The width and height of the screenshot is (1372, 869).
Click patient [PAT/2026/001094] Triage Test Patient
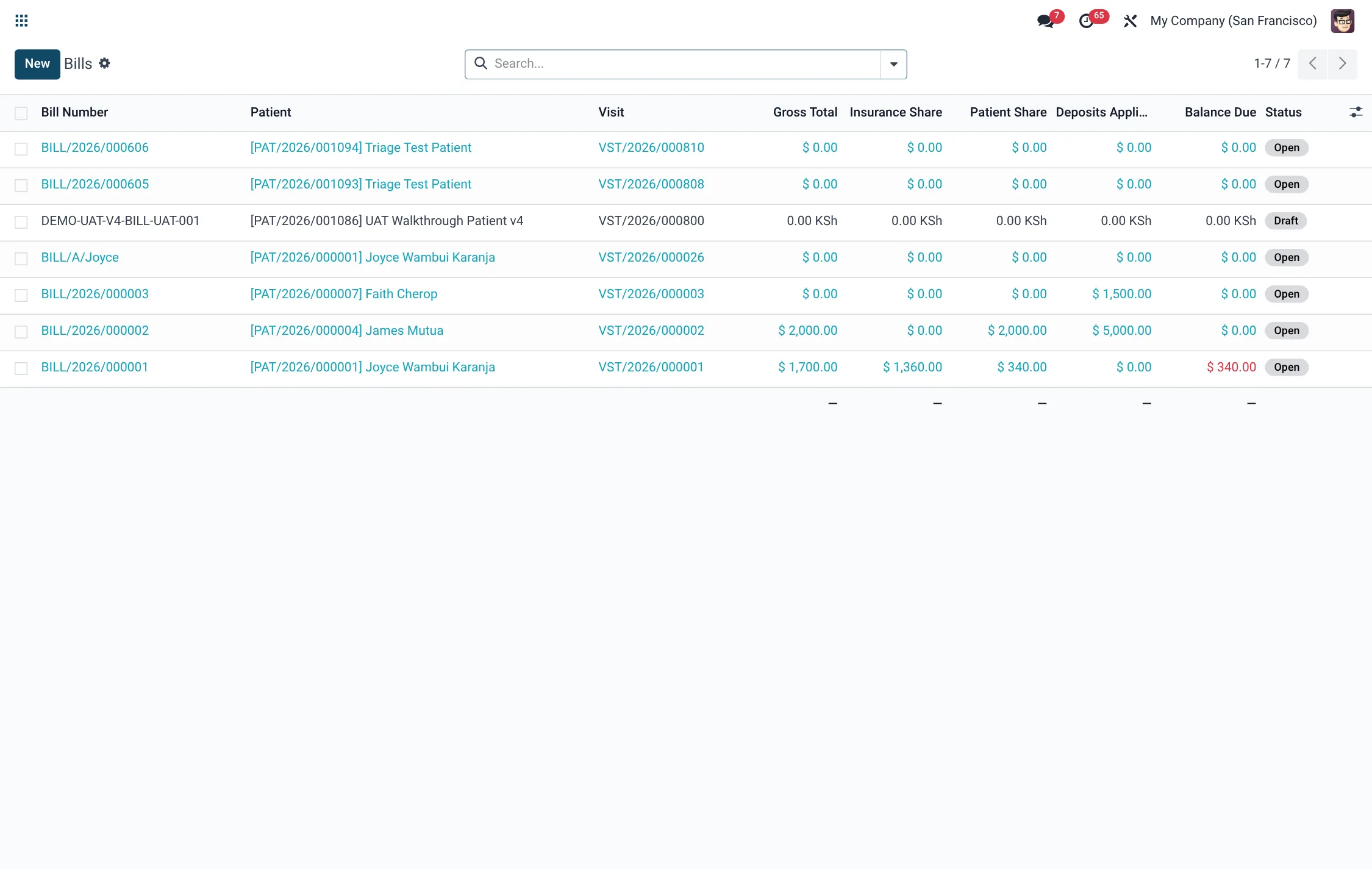pyautogui.click(x=360, y=148)
